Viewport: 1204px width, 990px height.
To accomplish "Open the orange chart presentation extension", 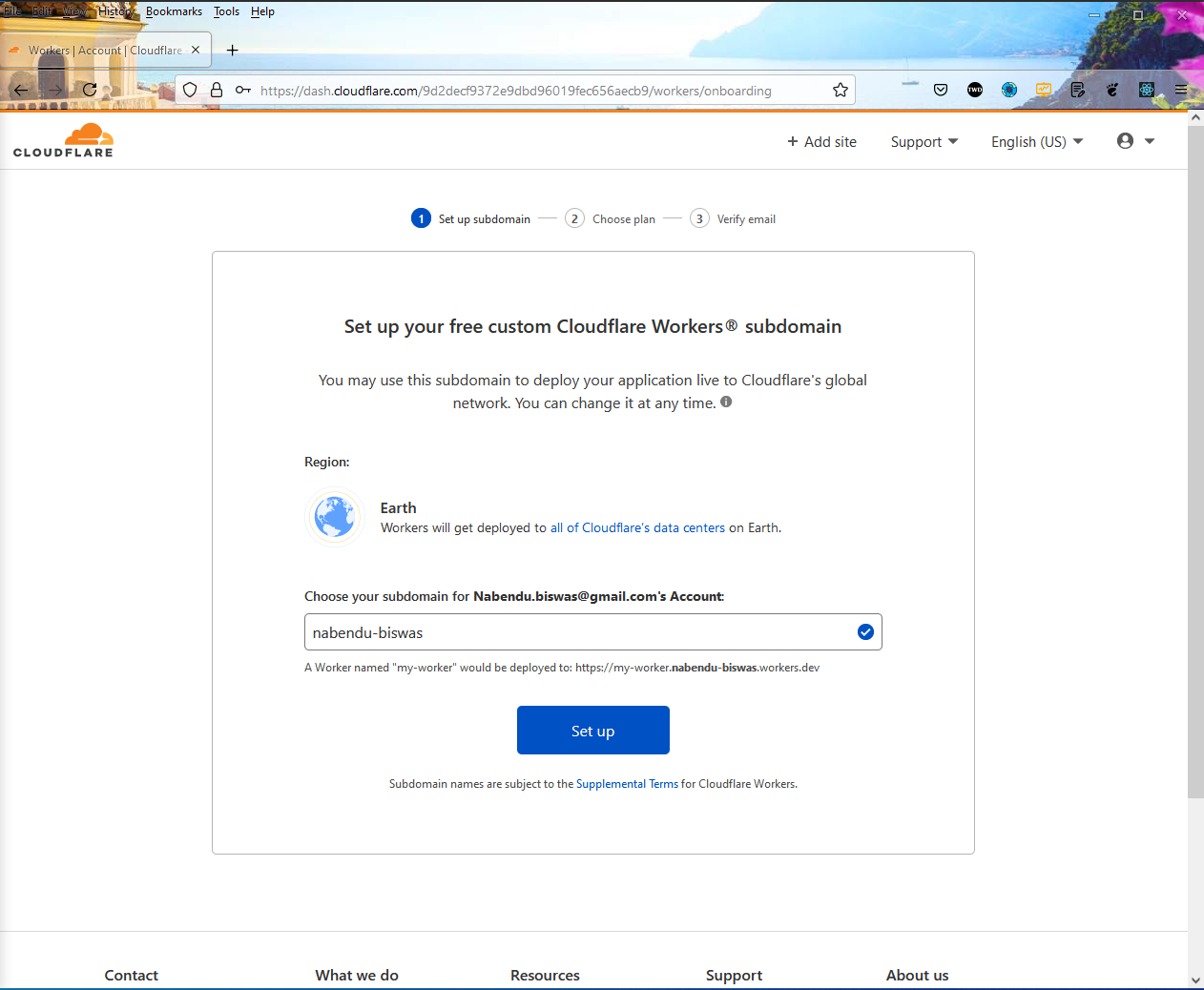I will pos(1044,90).
